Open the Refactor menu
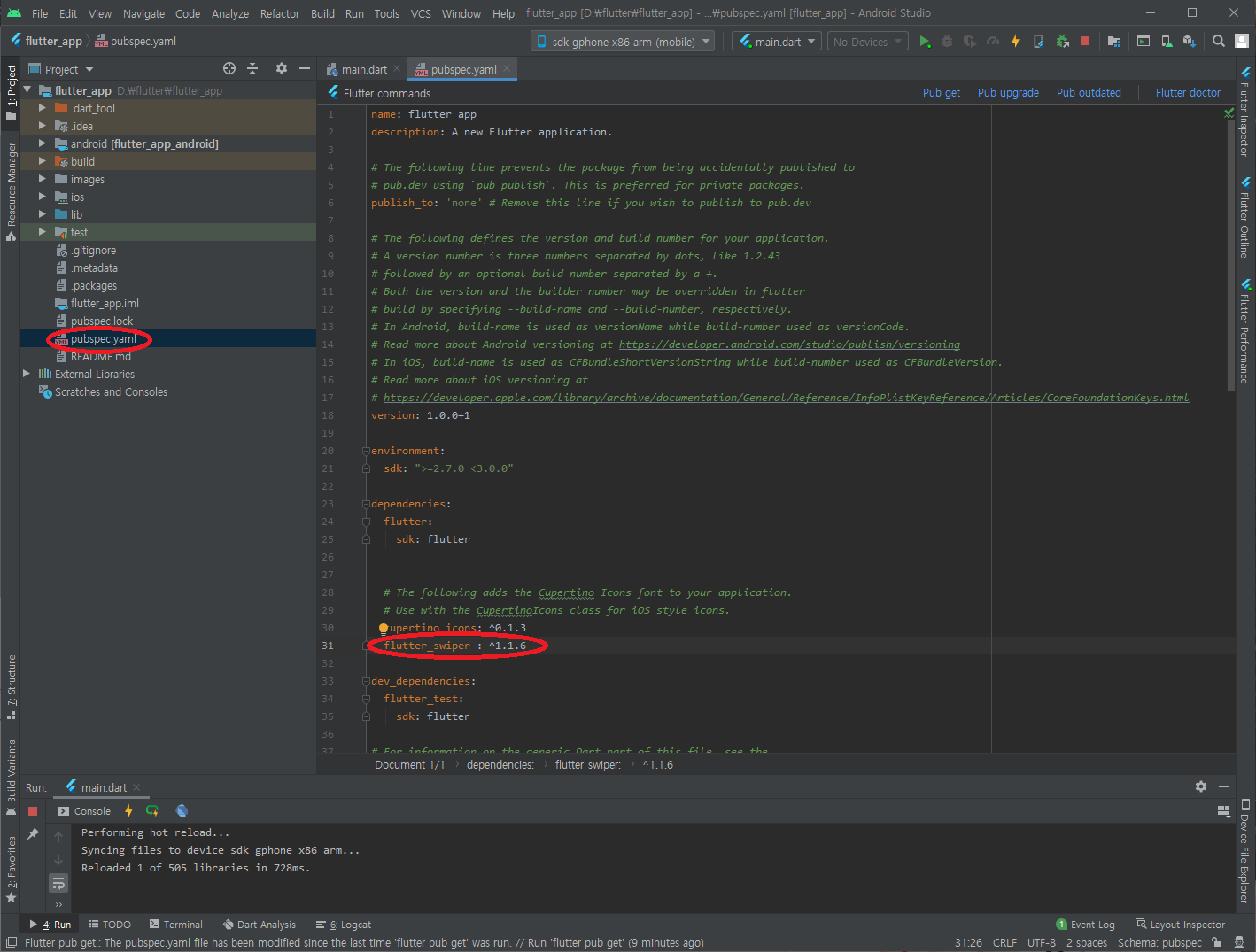 280,13
